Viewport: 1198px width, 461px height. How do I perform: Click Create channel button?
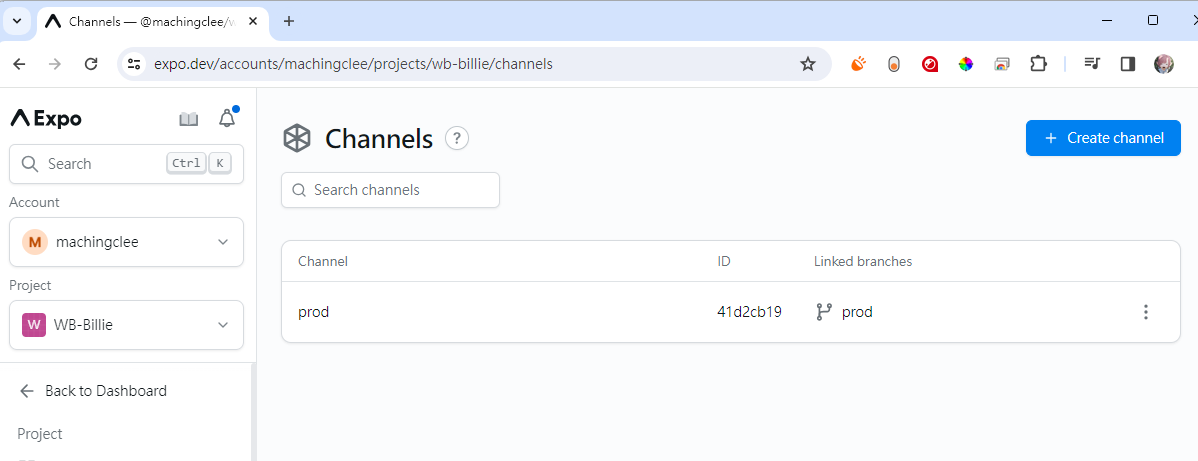pos(1103,138)
